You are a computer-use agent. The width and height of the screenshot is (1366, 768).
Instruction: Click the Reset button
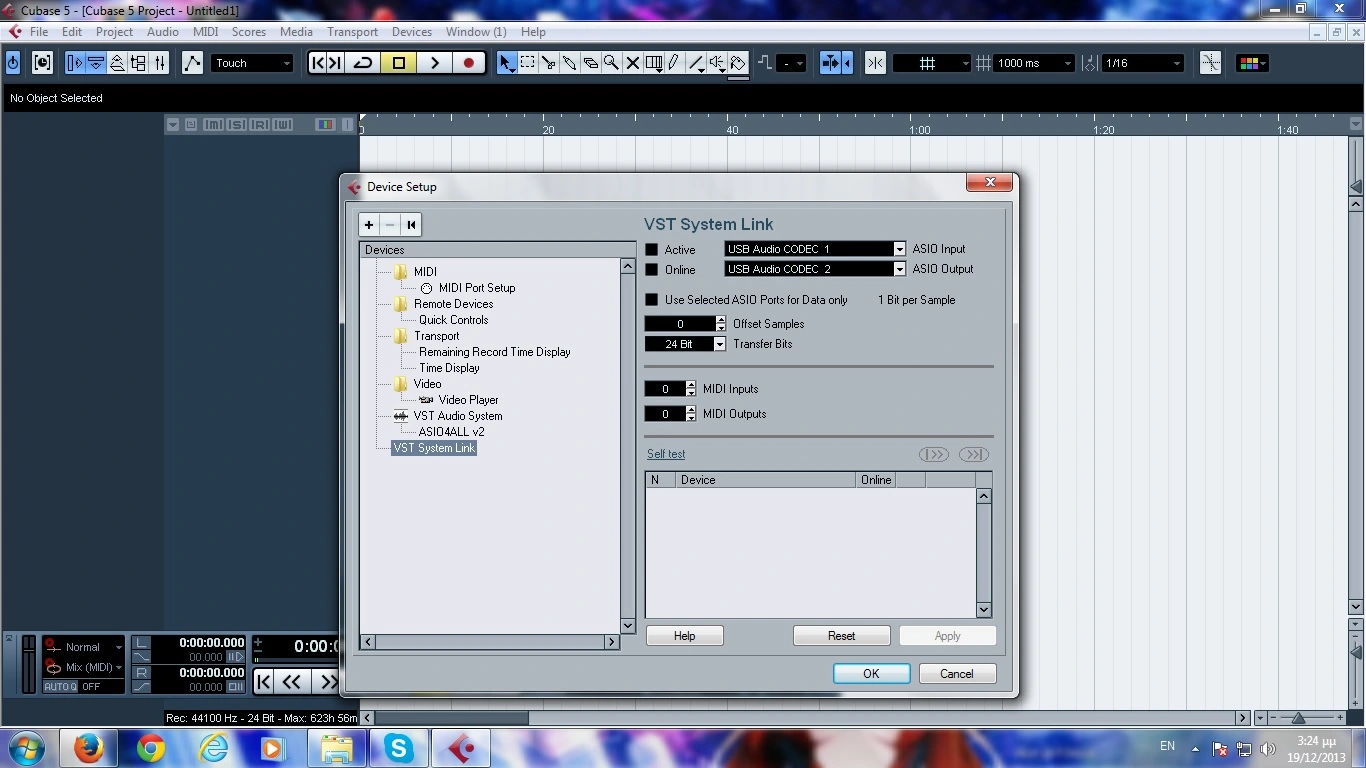point(842,636)
